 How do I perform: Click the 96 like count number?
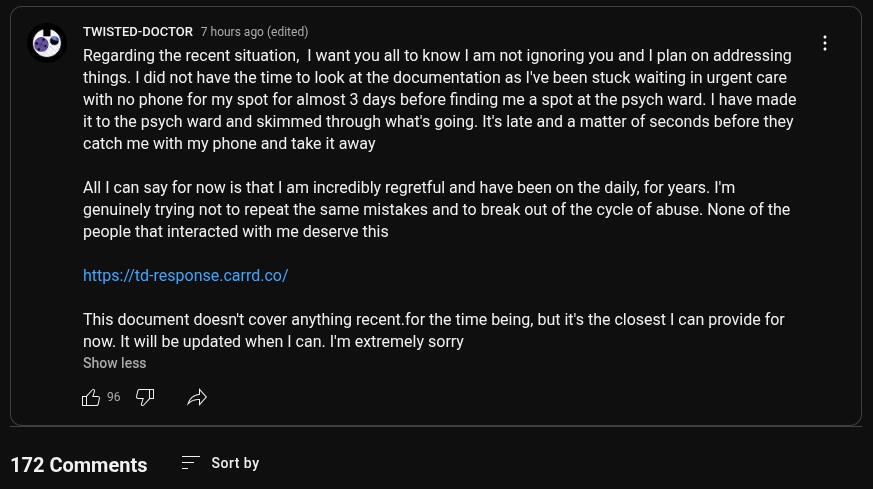[114, 398]
